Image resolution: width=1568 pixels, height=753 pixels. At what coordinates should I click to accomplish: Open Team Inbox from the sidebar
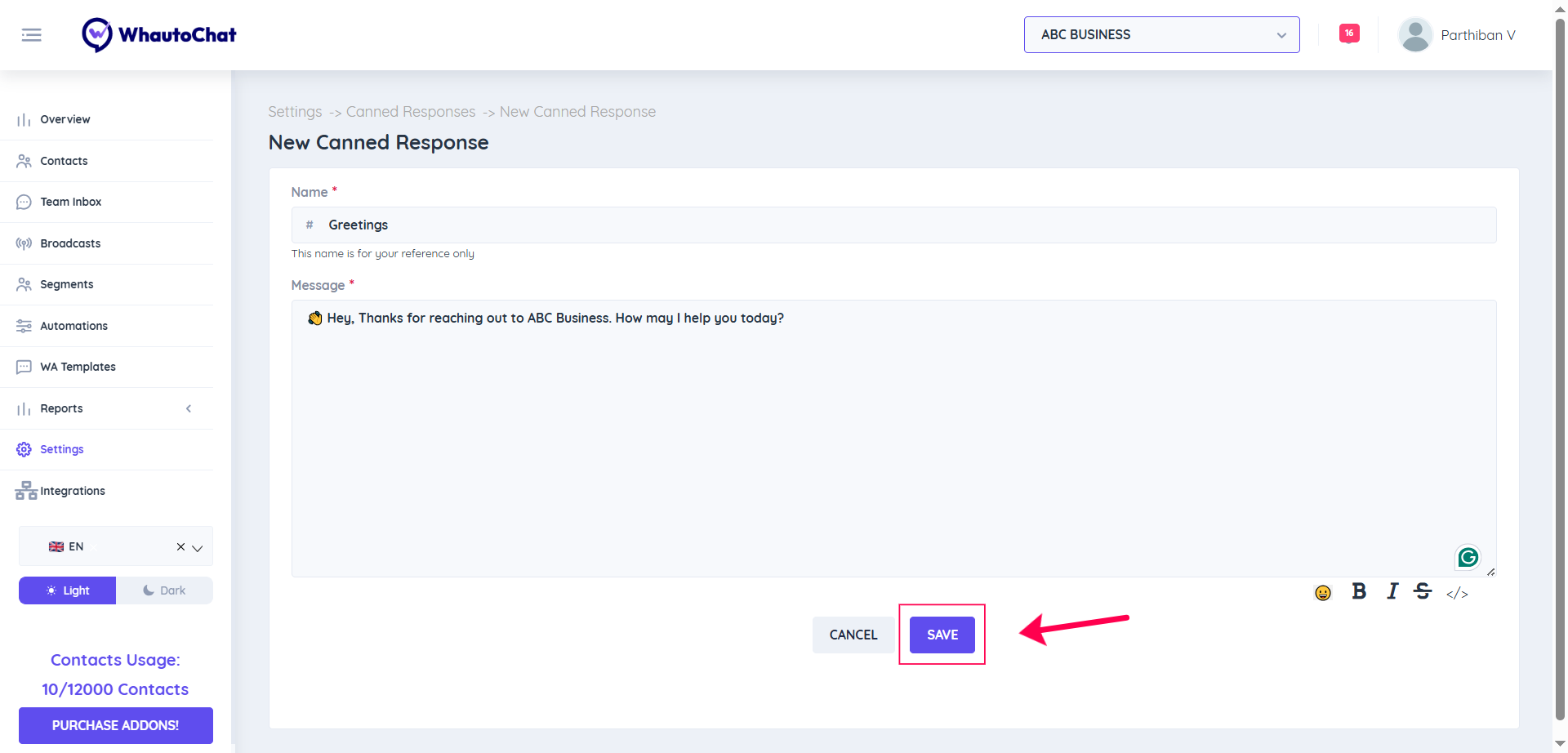point(70,201)
